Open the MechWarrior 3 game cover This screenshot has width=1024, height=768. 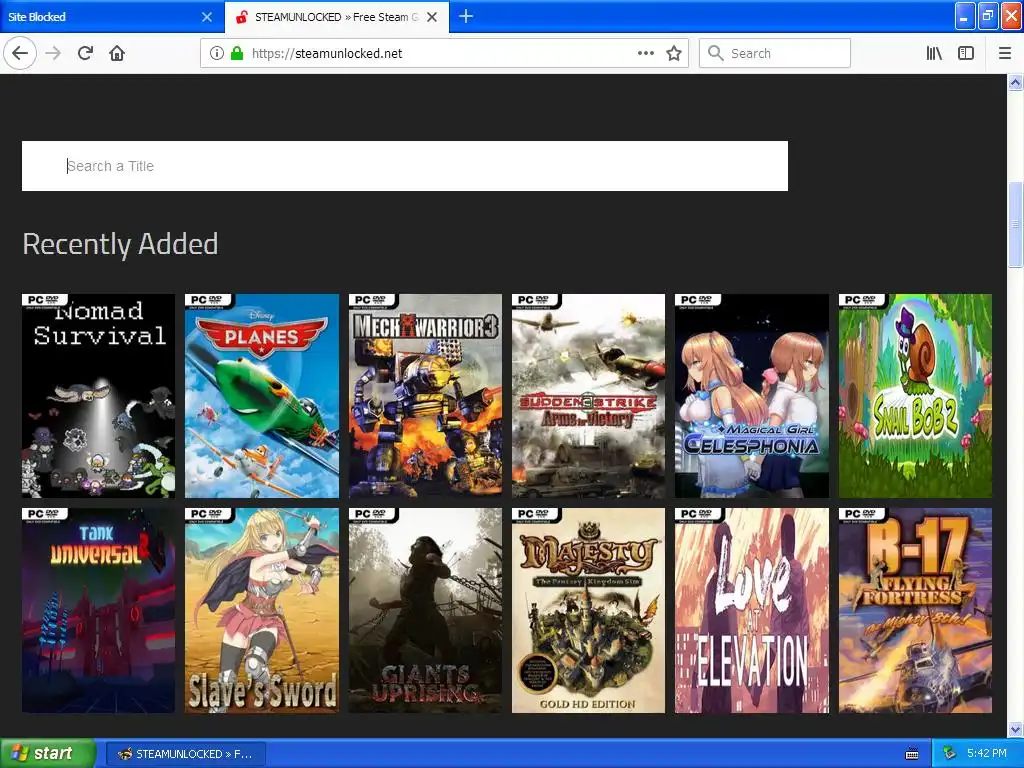tap(425, 396)
